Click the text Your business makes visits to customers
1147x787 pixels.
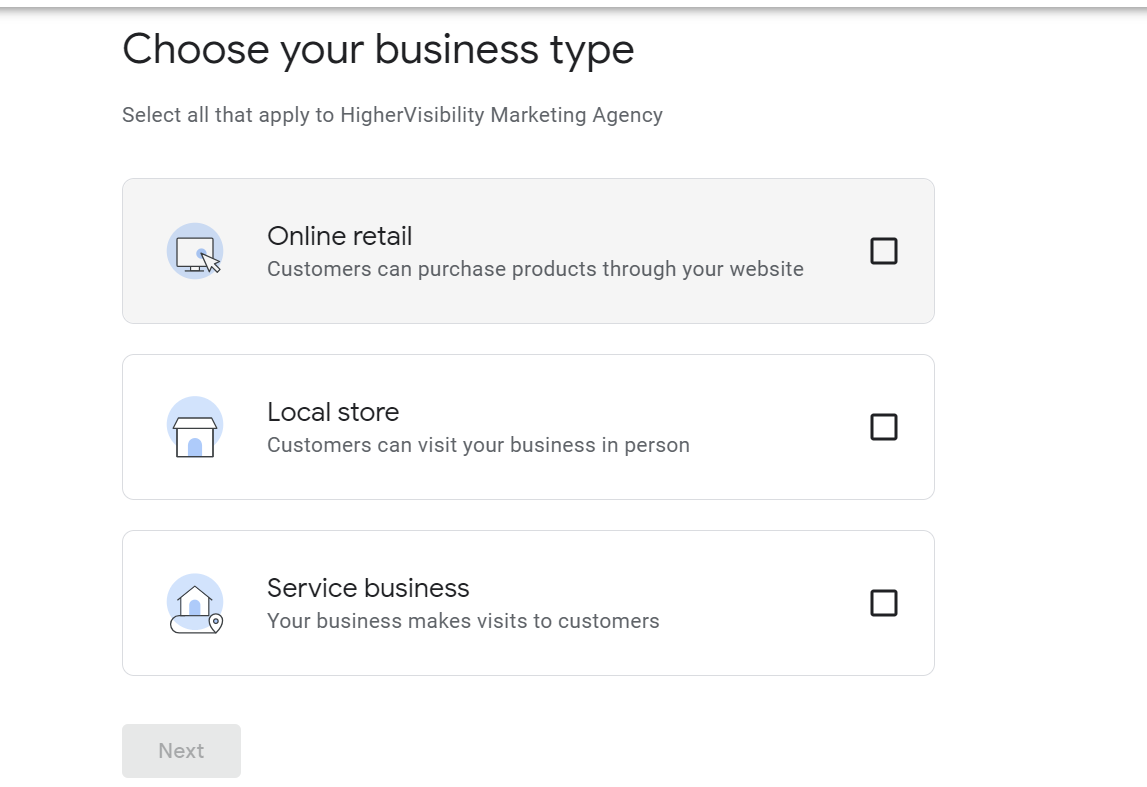[x=462, y=621]
